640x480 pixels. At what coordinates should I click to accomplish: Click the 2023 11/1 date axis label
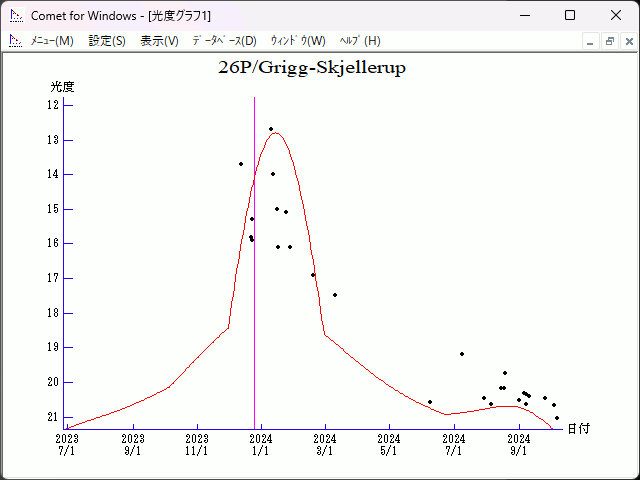click(197, 445)
